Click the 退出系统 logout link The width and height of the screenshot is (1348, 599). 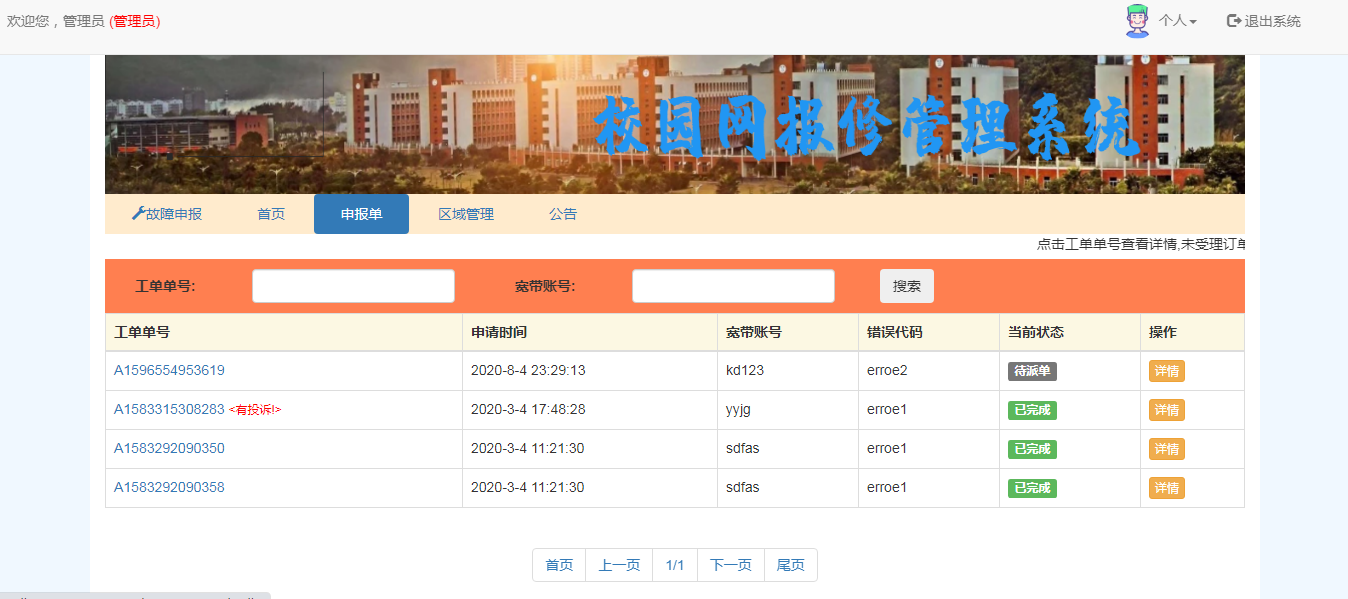(x=1264, y=21)
